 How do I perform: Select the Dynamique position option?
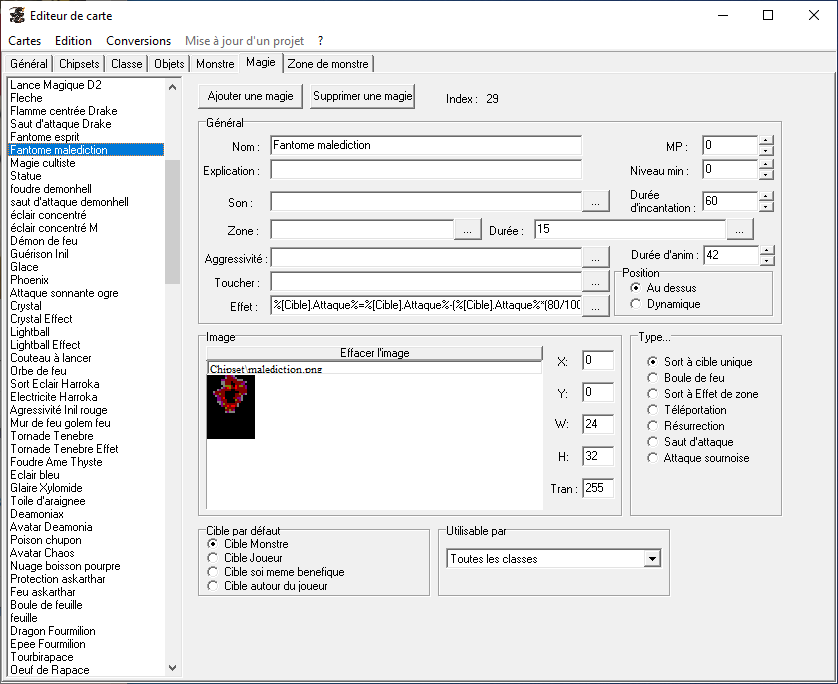point(636,304)
